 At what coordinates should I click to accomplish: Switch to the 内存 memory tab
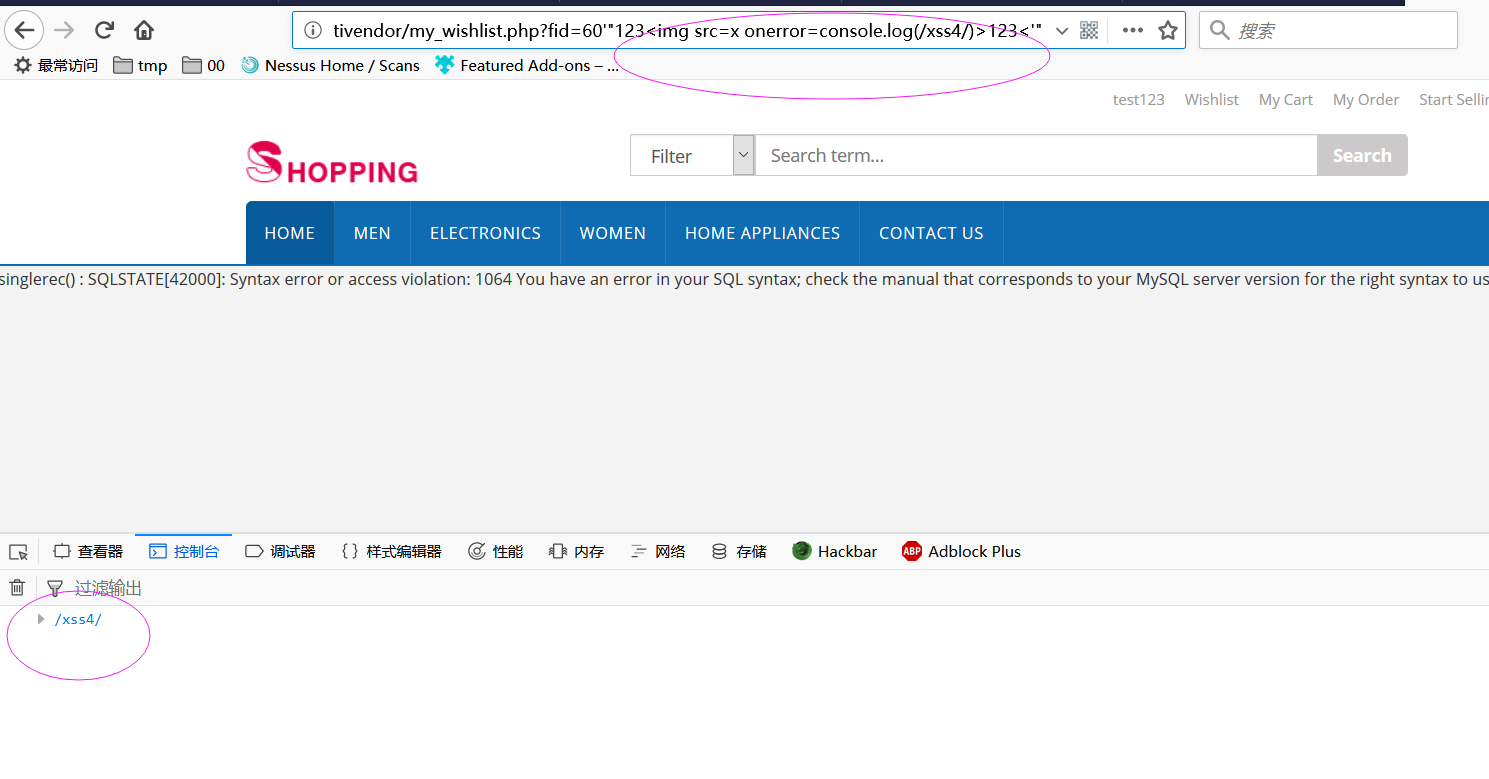click(x=577, y=552)
